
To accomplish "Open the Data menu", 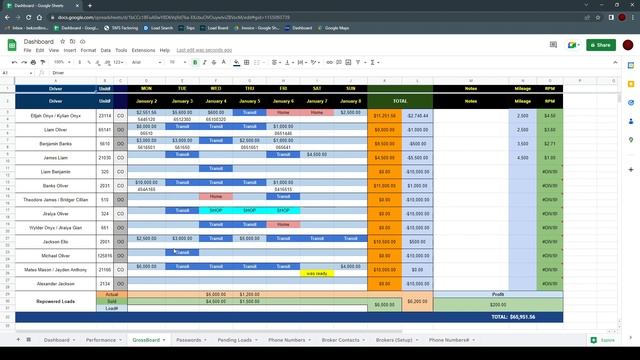I will click(x=106, y=50).
